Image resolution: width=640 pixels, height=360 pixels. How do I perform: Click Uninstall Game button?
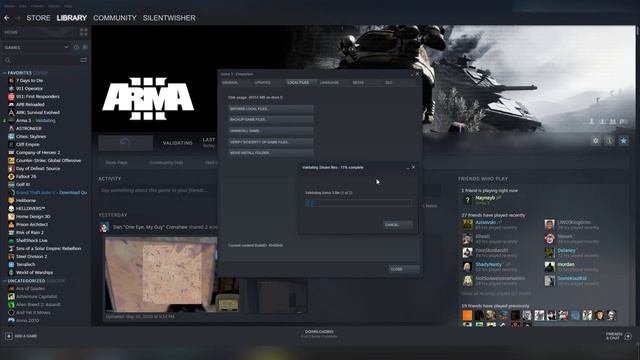271,131
